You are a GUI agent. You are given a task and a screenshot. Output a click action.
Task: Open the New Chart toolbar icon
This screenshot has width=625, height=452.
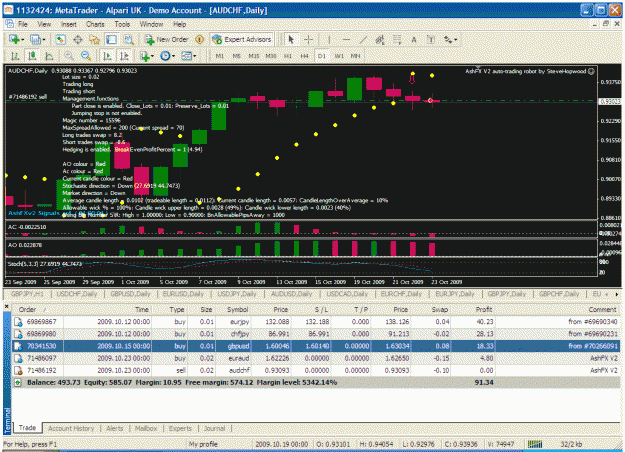pos(15,39)
